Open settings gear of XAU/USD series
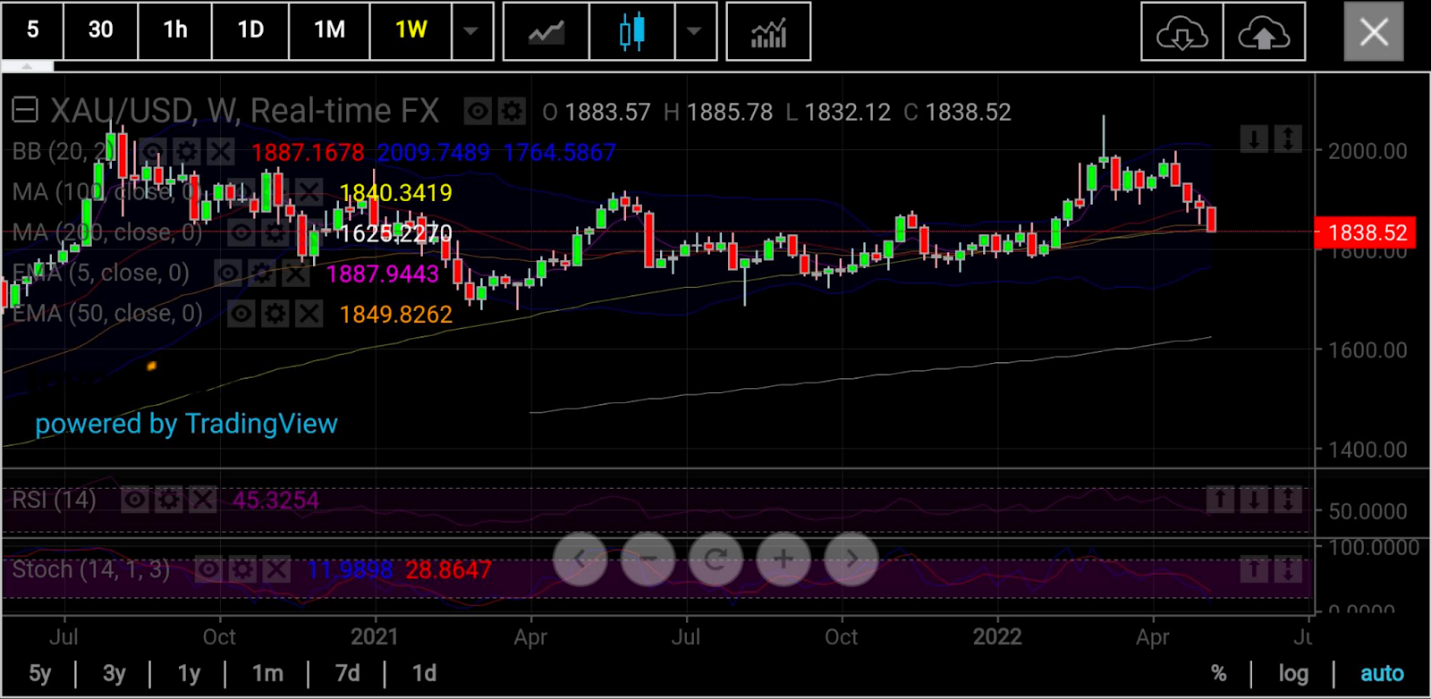This screenshot has width=1431, height=699. click(511, 112)
